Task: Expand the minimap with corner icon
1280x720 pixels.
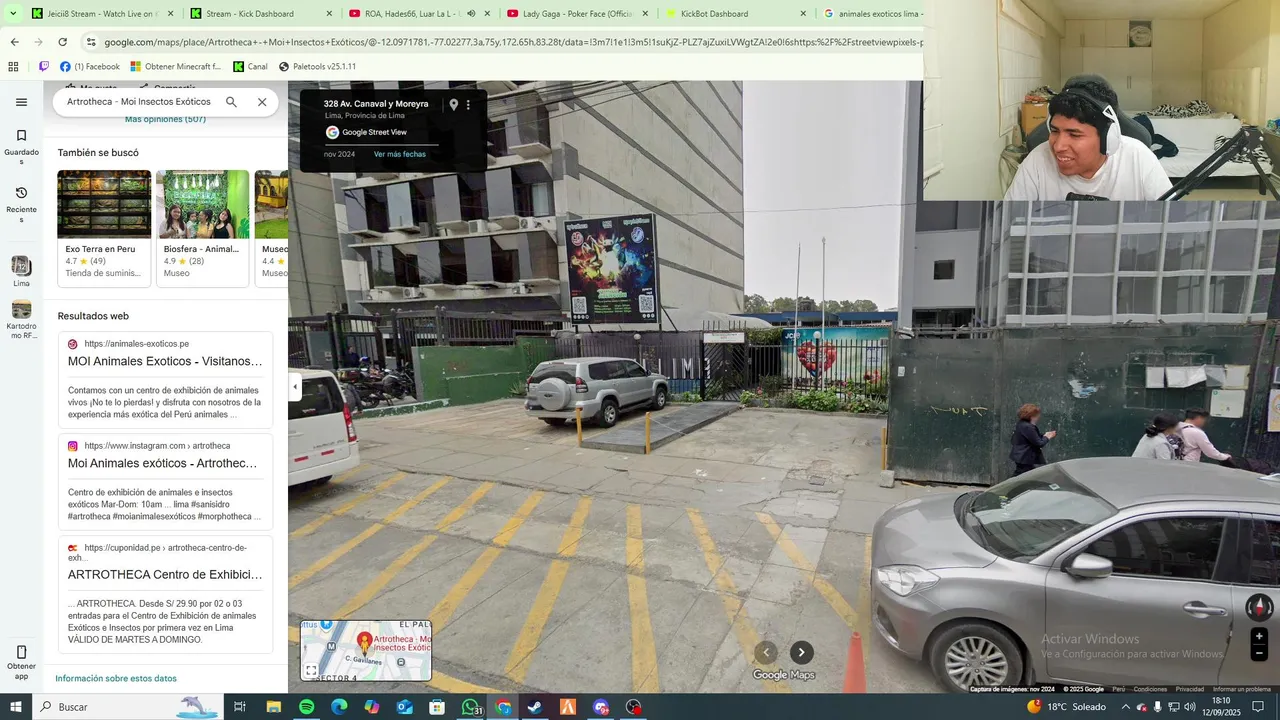Action: [x=311, y=670]
